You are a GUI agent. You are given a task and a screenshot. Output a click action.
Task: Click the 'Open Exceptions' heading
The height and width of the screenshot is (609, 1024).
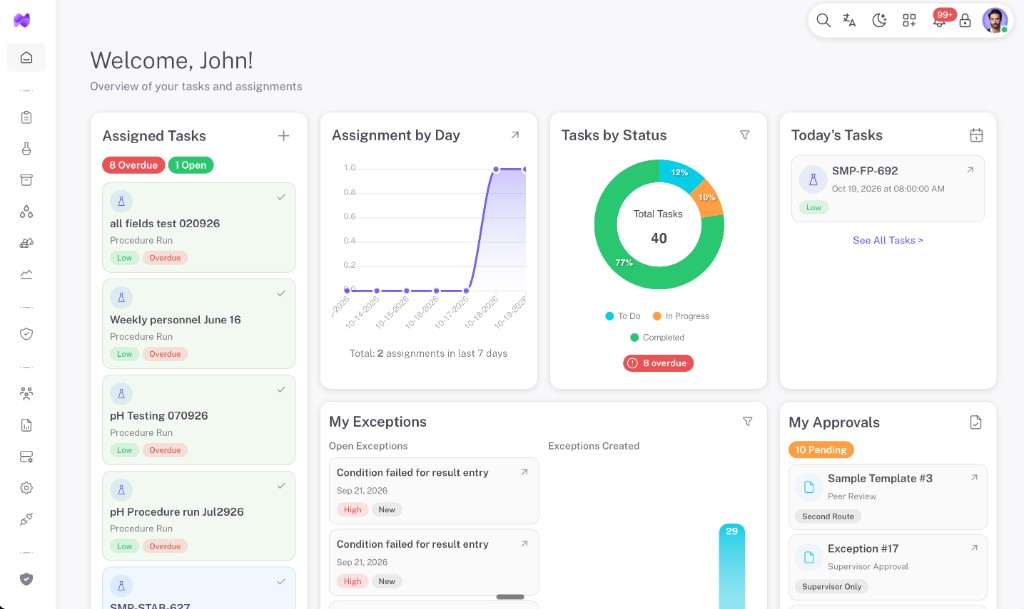(x=368, y=446)
